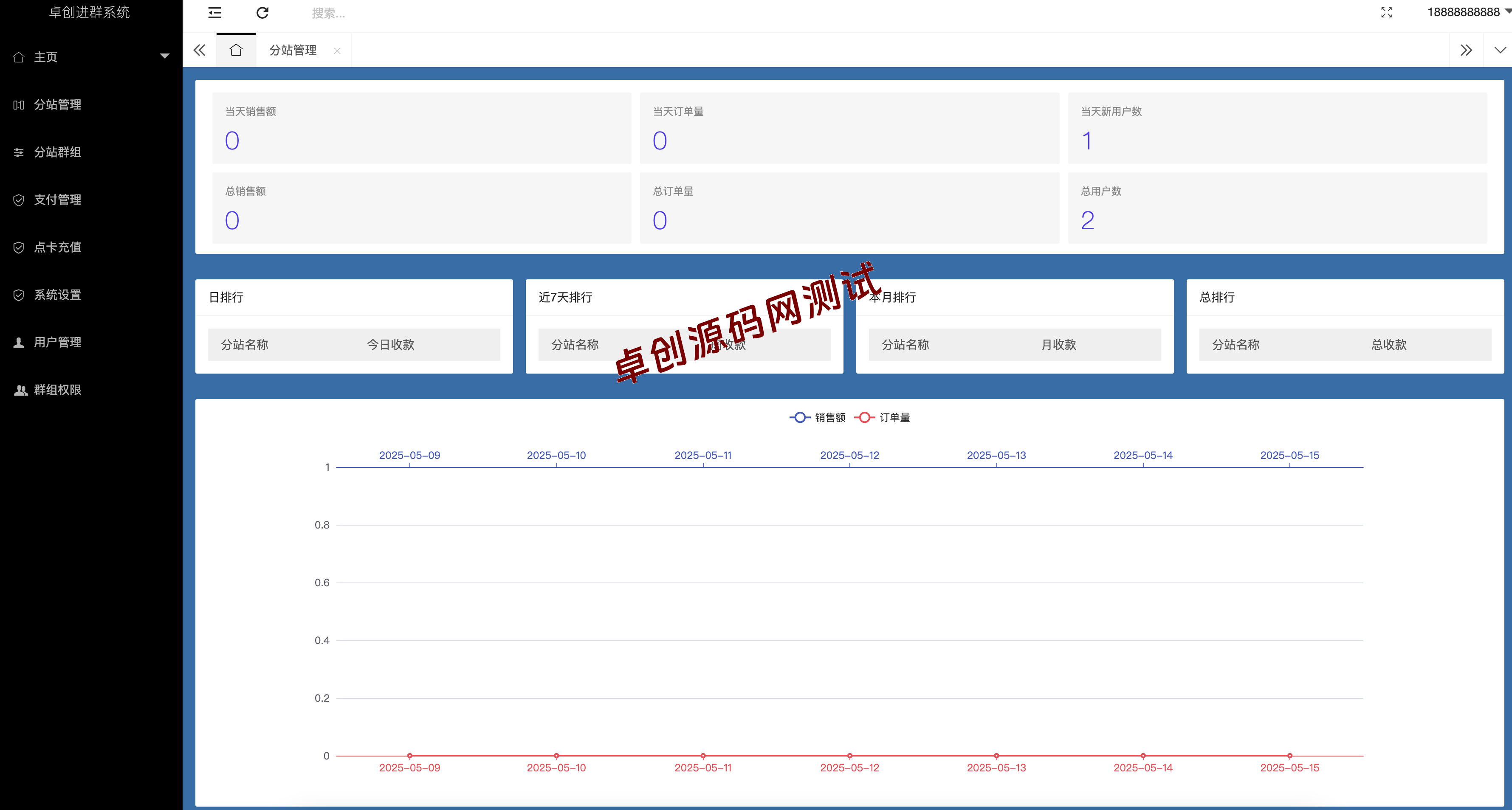Click the red 2025-05-15 data point
This screenshot has height=810, width=1512.
(x=1289, y=756)
